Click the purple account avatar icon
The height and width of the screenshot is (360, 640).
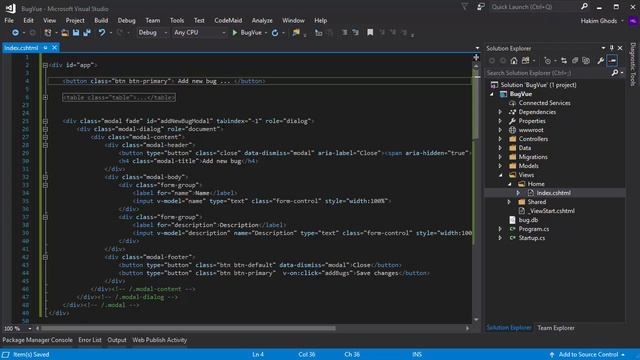click(x=633, y=21)
